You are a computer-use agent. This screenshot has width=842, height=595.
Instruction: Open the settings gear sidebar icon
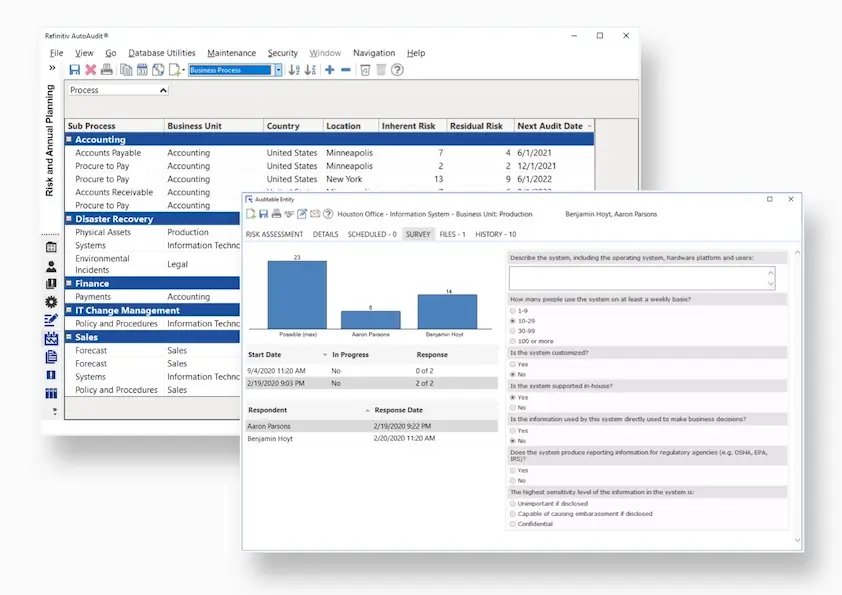tap(51, 302)
